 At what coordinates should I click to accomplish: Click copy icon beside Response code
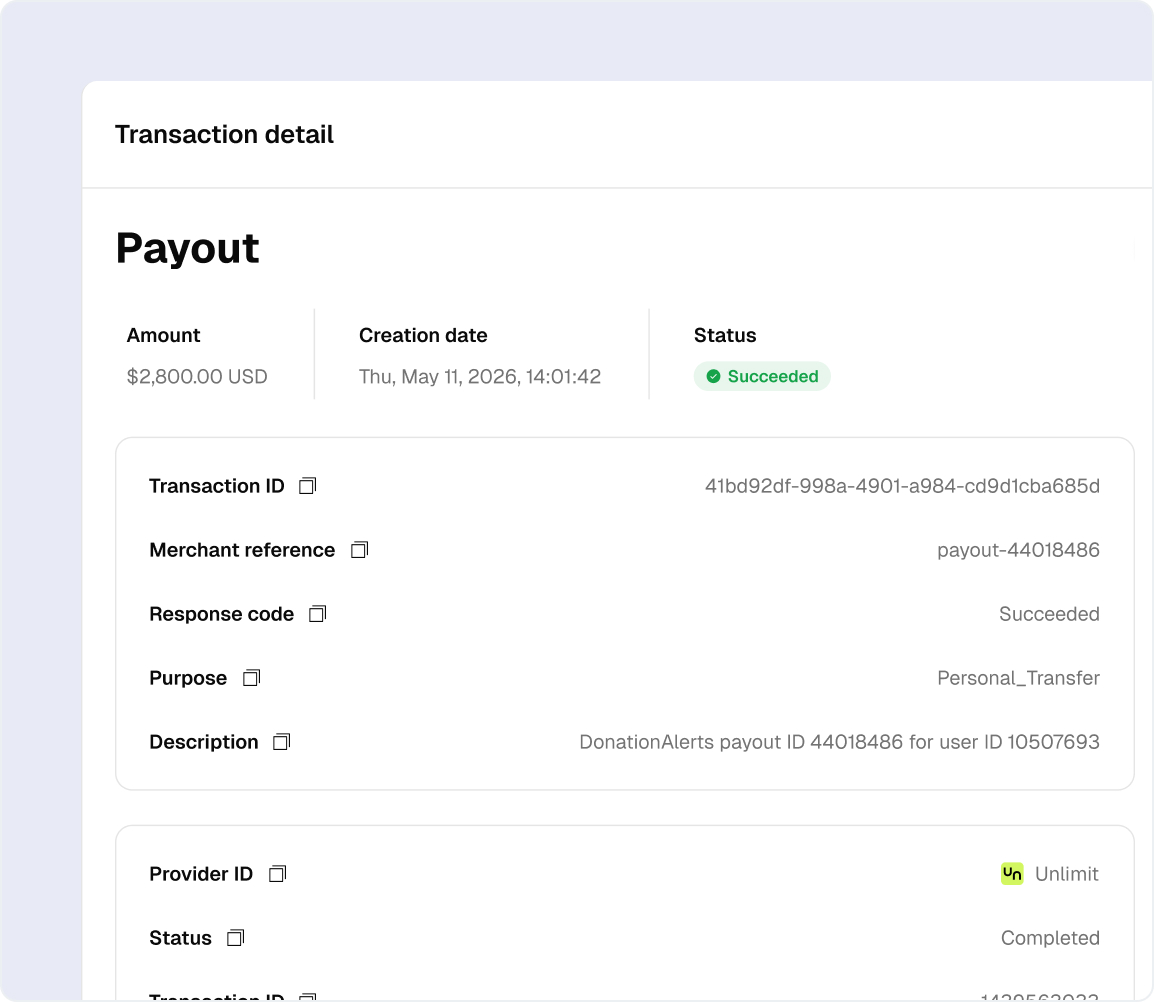[x=317, y=614]
